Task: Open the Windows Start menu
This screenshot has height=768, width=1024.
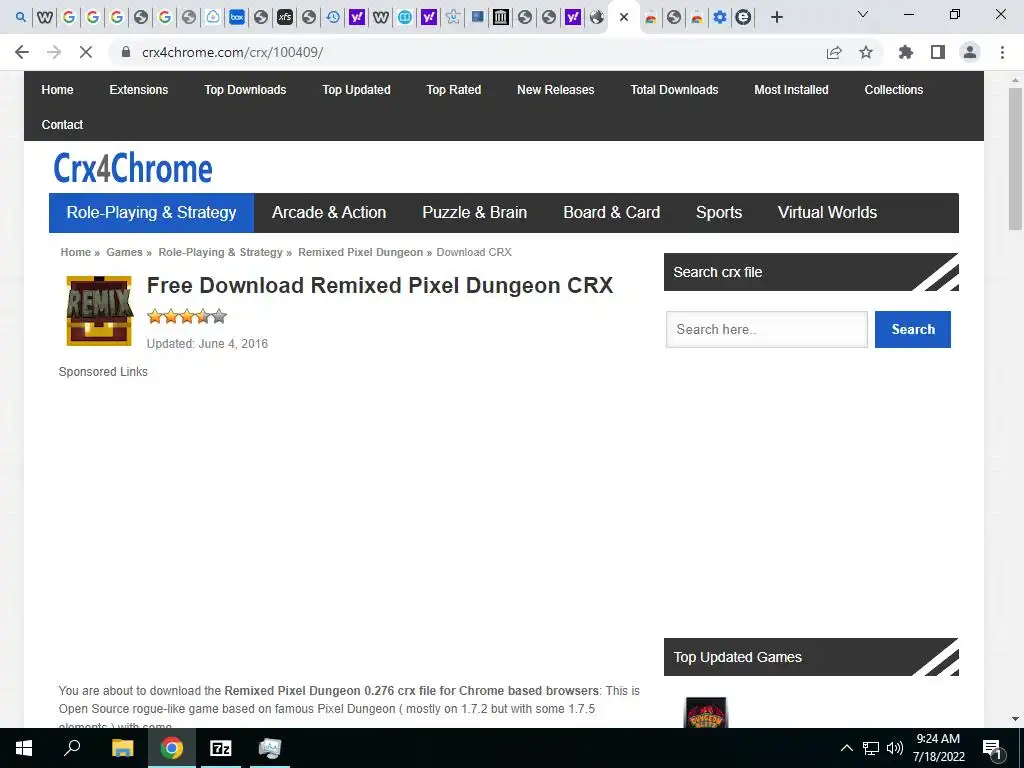Action: pyautogui.click(x=24, y=748)
